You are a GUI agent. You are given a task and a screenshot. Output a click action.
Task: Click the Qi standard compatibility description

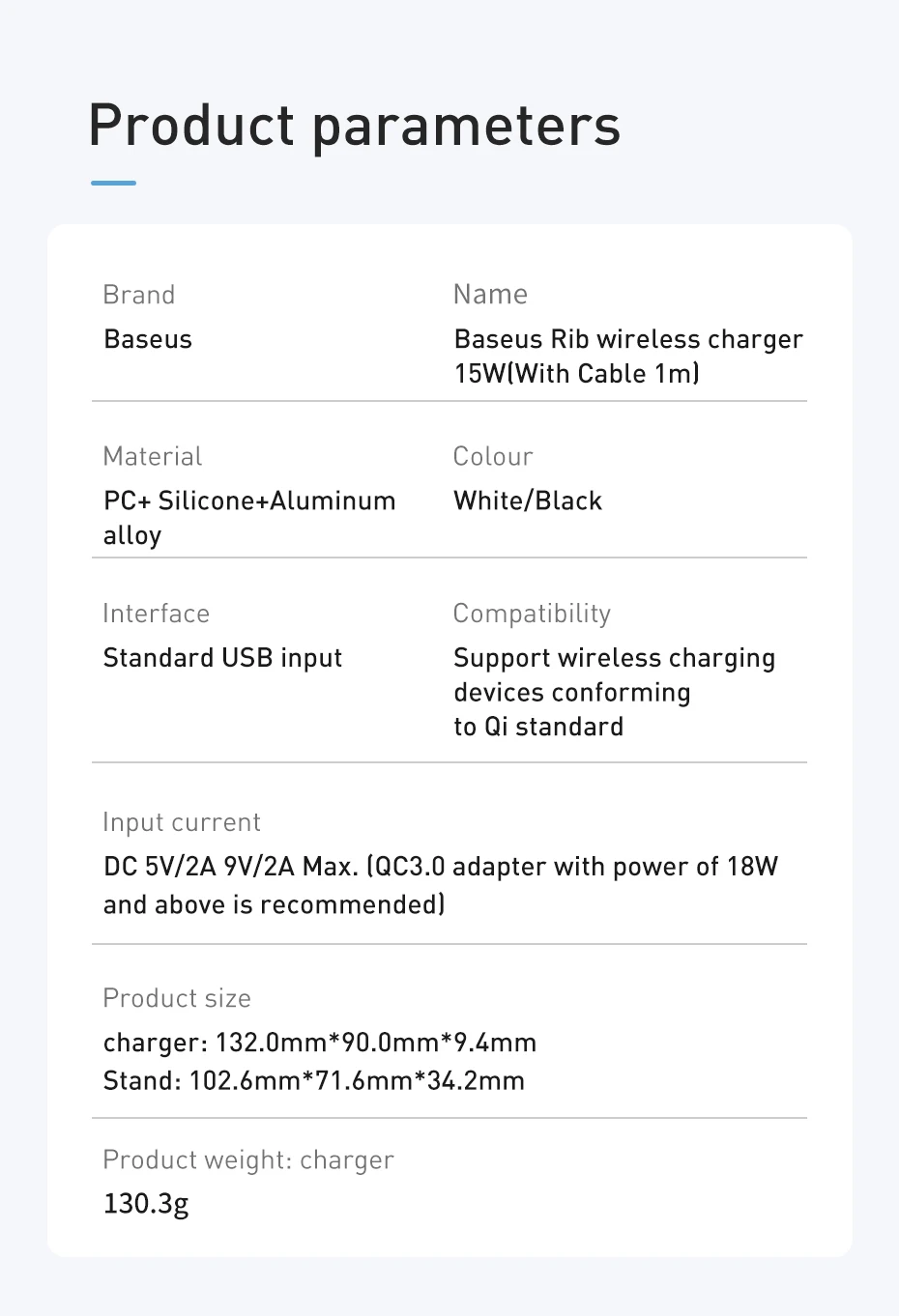coord(614,692)
